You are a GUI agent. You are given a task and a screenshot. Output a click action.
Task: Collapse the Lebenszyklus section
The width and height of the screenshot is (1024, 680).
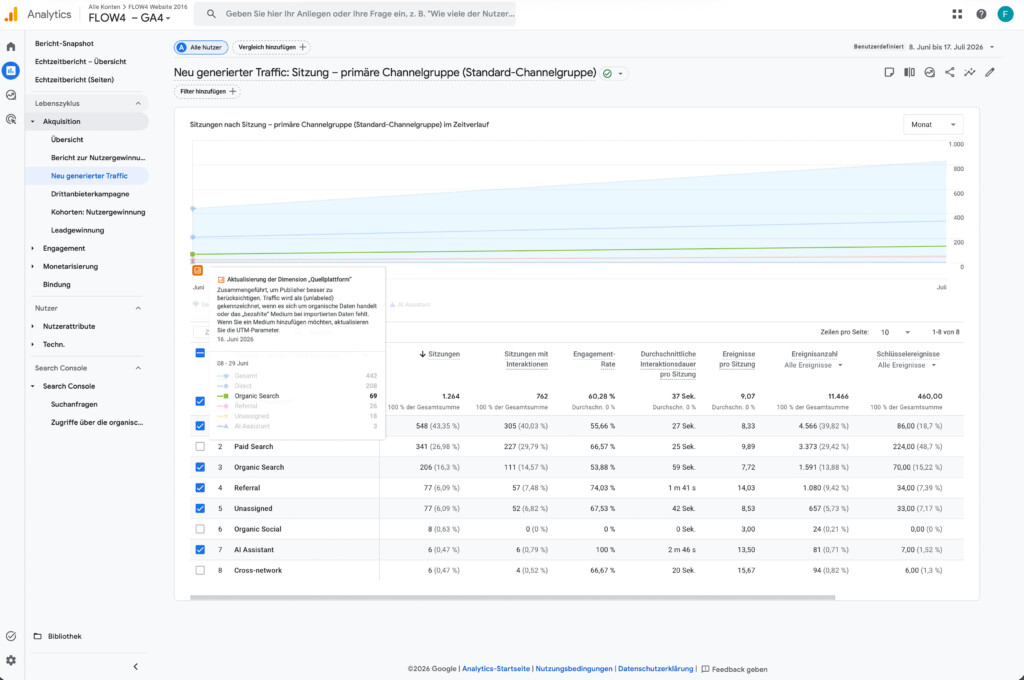(x=138, y=103)
